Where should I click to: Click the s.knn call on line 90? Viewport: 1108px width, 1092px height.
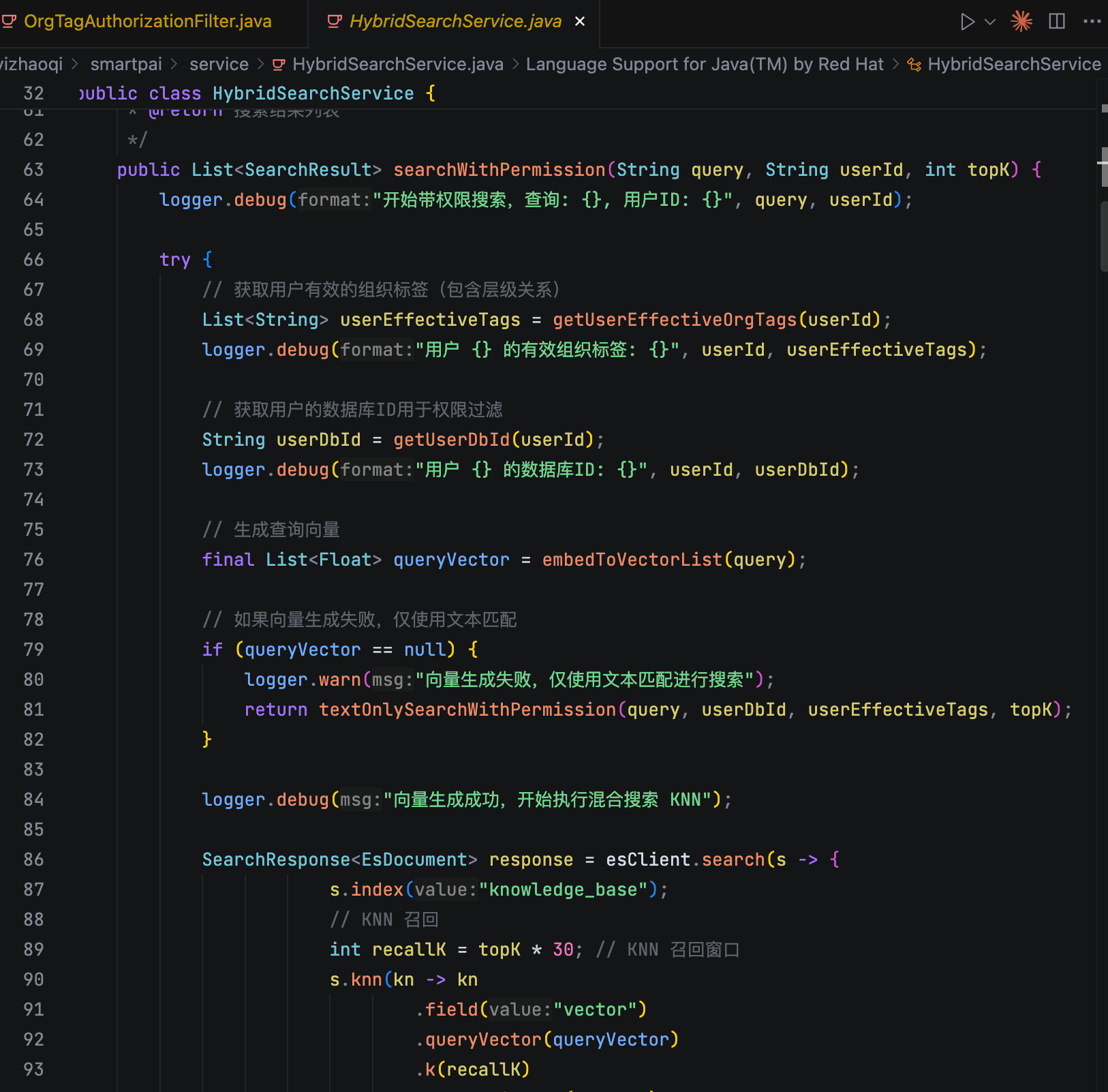click(x=356, y=980)
